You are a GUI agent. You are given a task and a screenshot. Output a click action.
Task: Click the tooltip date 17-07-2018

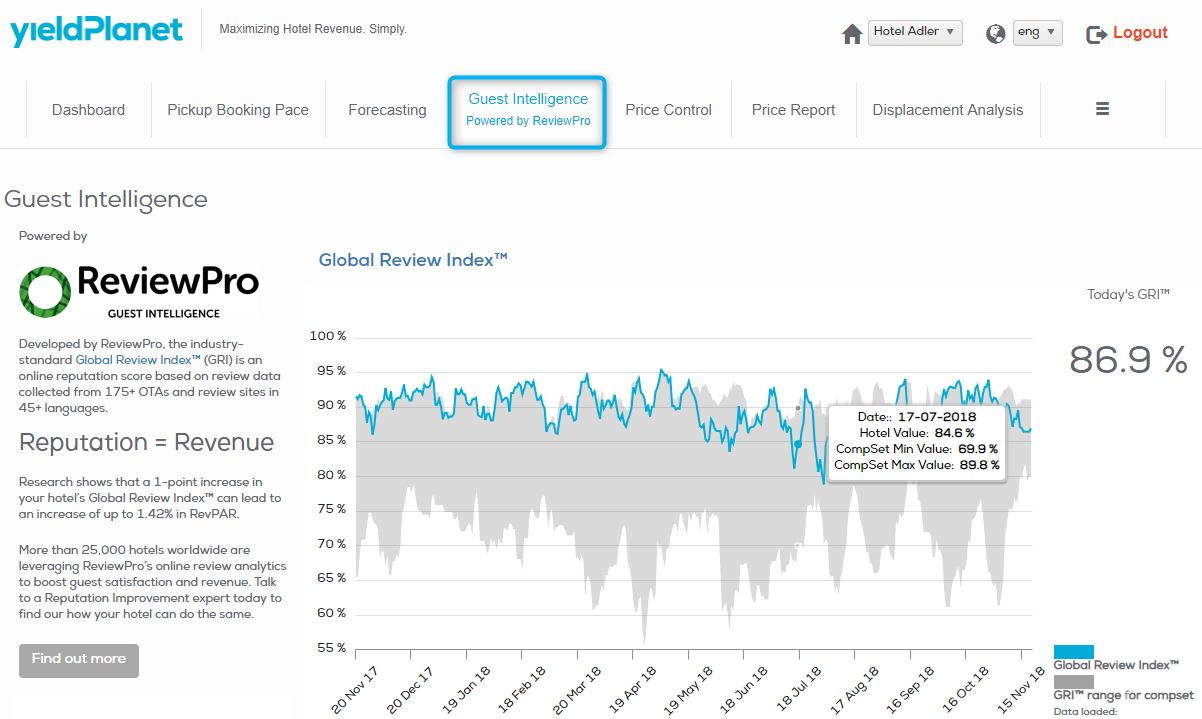936,417
